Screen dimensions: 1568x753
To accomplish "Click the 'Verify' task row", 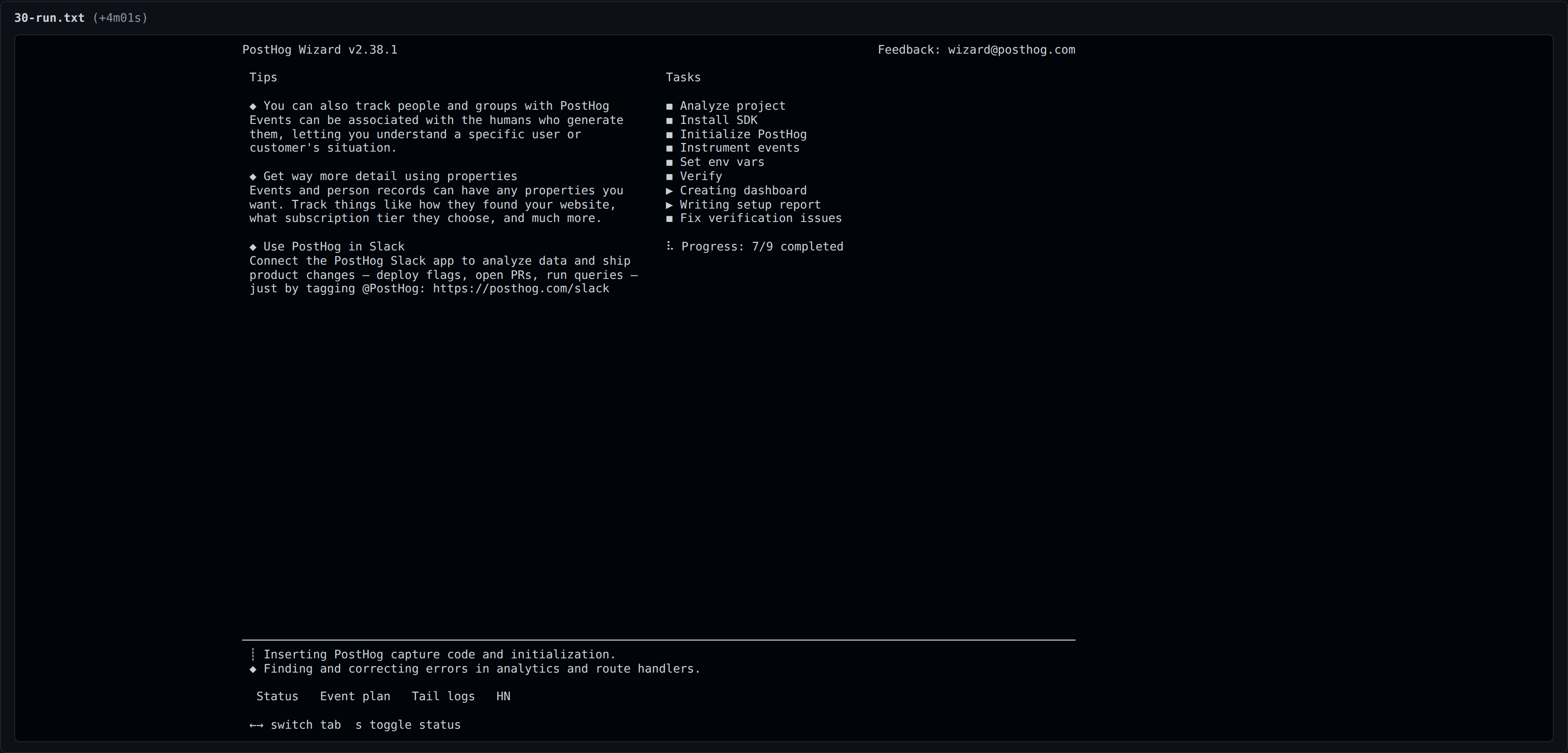I will tap(694, 176).
